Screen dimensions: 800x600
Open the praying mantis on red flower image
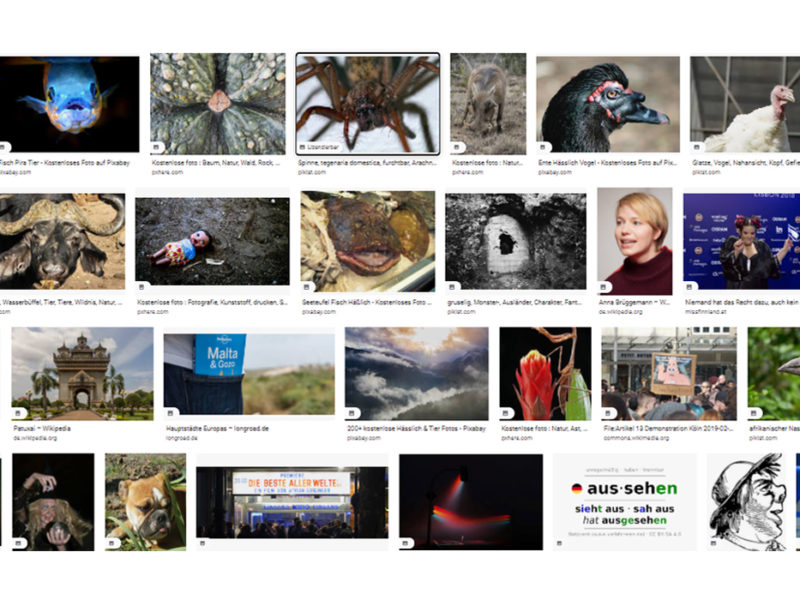point(545,373)
